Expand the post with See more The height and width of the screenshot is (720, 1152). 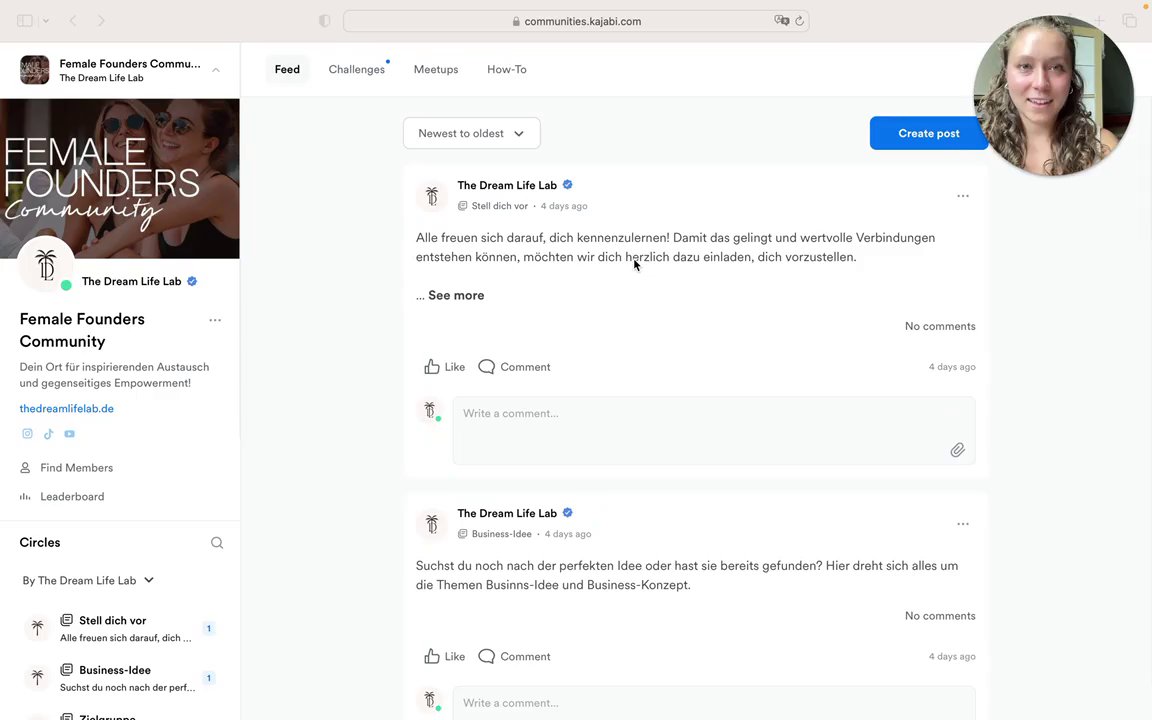click(456, 295)
